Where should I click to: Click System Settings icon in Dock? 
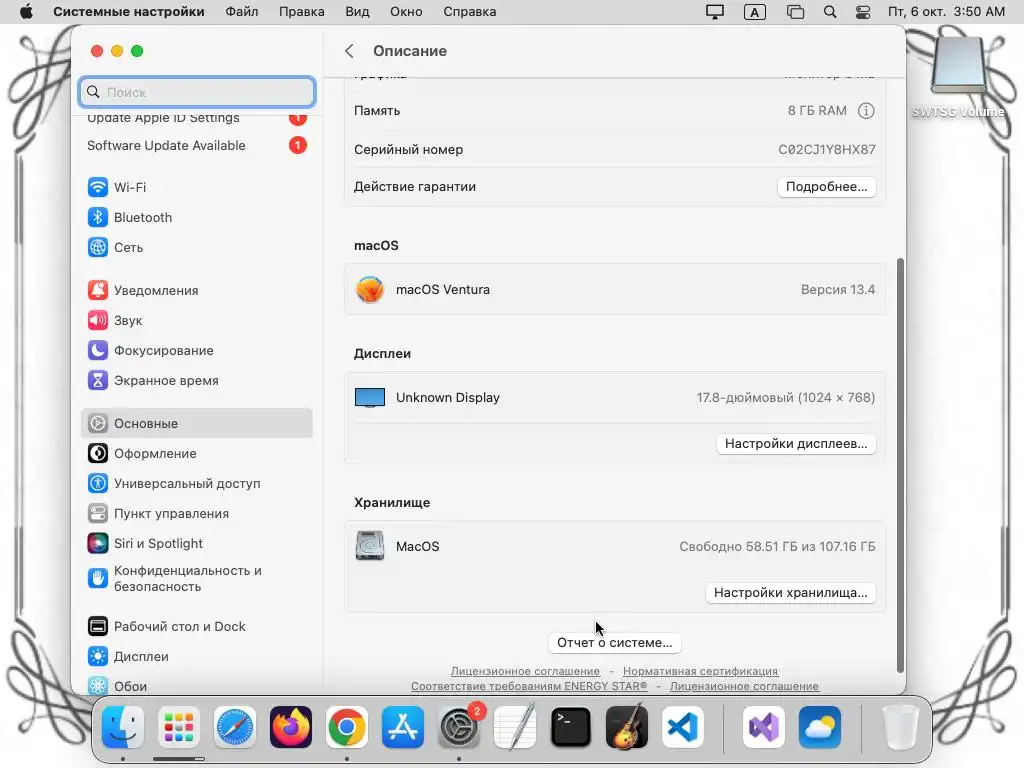point(458,727)
